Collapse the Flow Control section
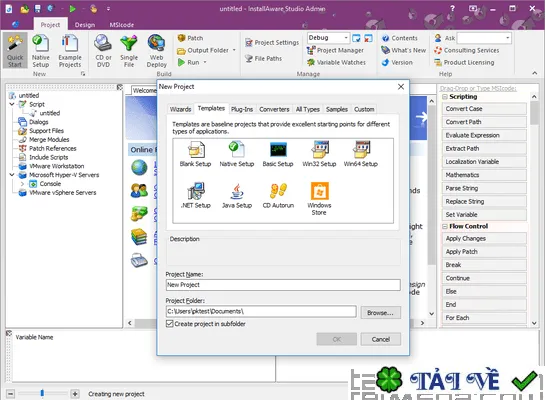545x400 pixels. (x=445, y=227)
